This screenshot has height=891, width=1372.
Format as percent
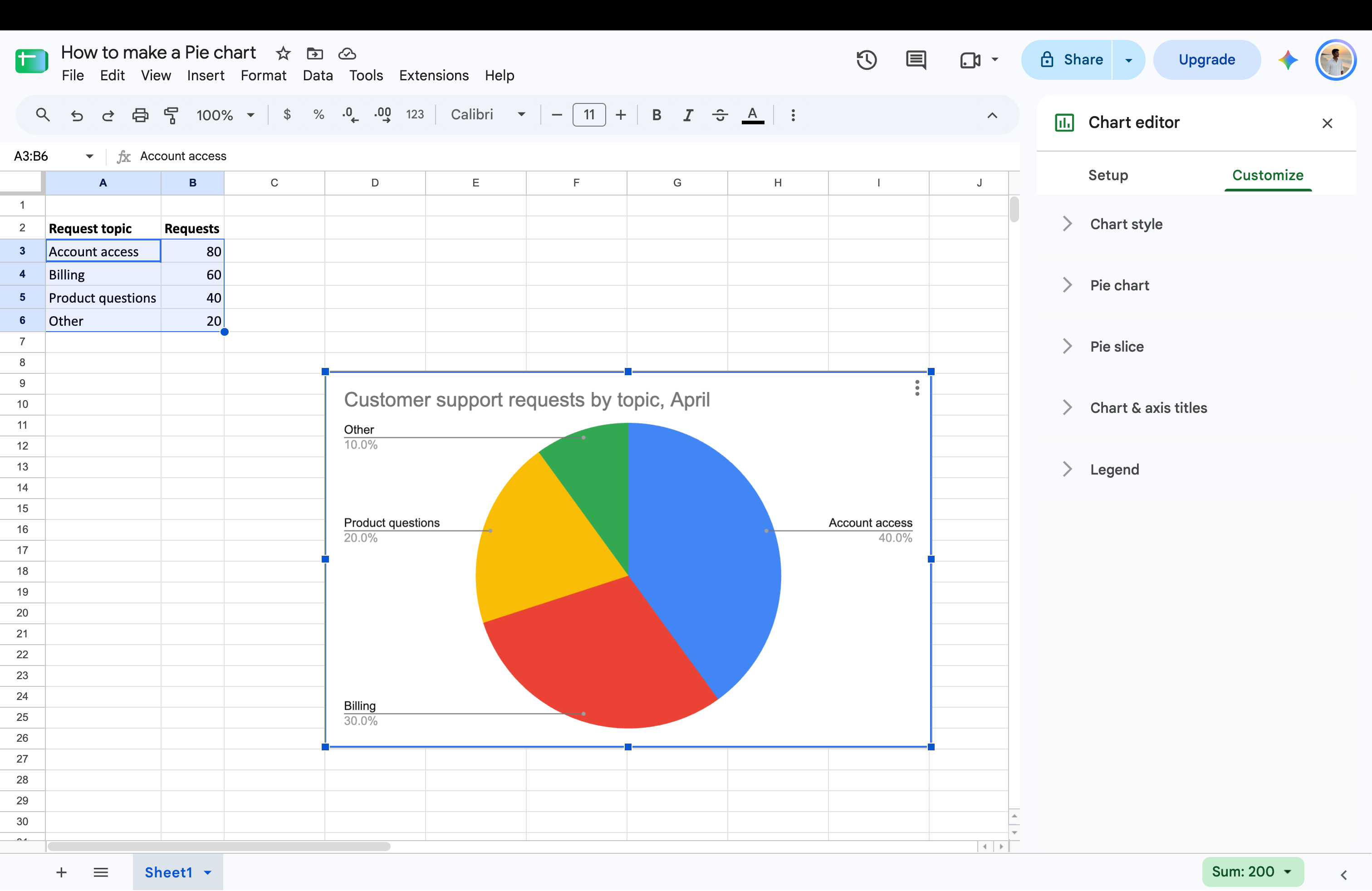click(318, 115)
